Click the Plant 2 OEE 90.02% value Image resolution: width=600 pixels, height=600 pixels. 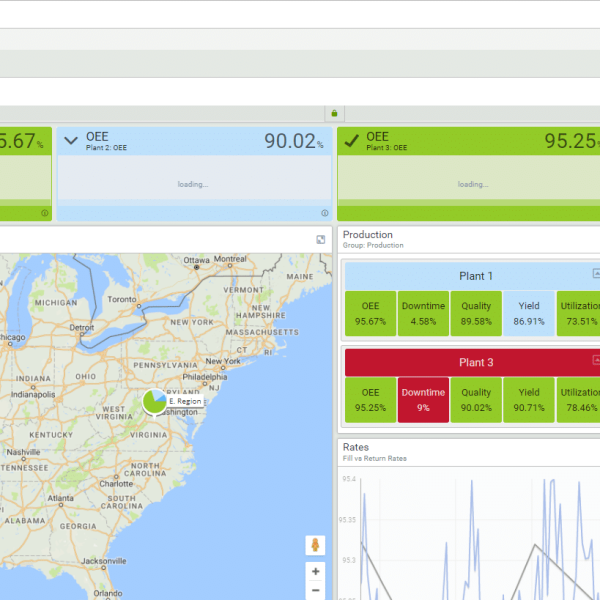[293, 142]
